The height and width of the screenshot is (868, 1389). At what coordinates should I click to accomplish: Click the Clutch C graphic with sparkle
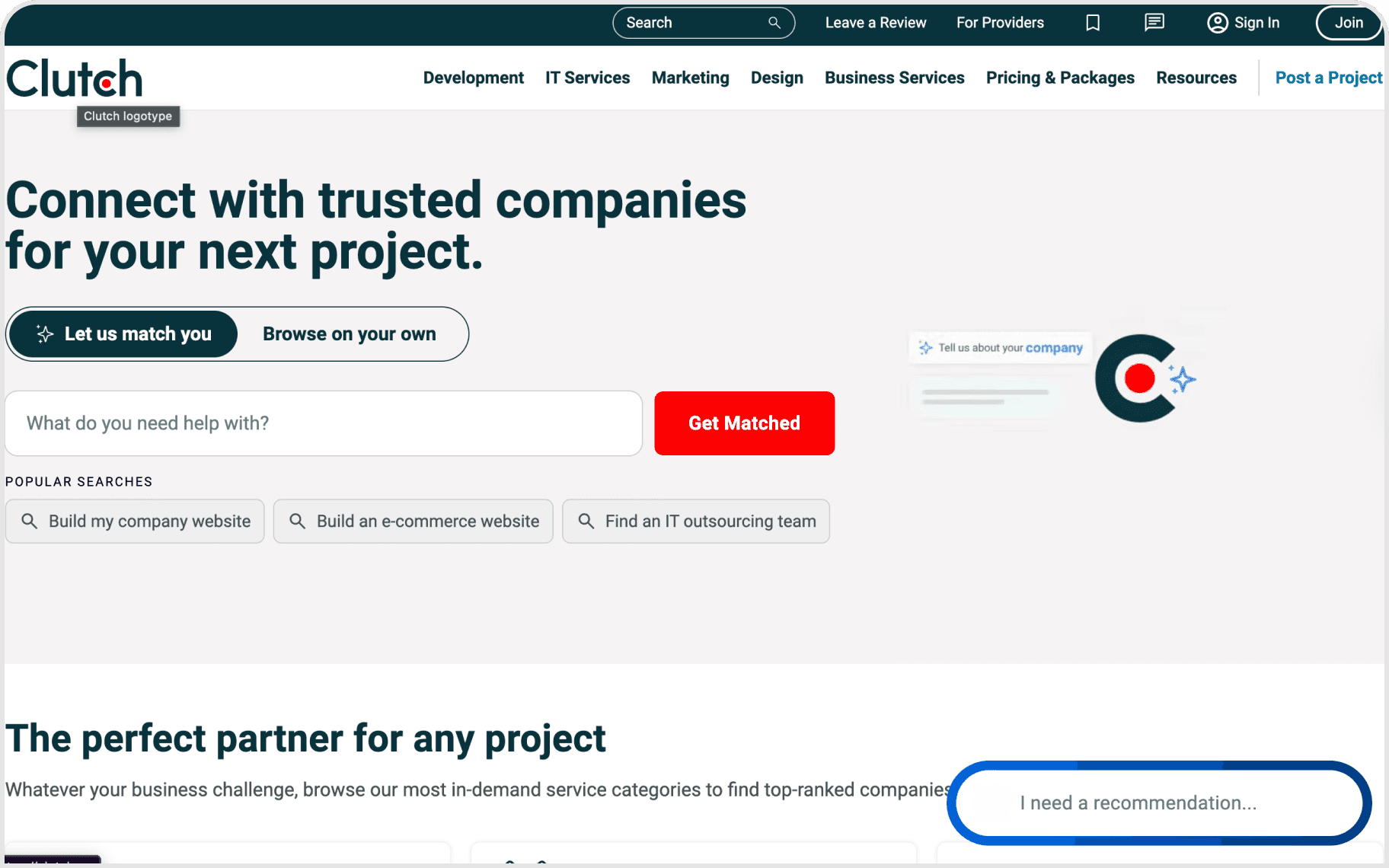[1145, 378]
